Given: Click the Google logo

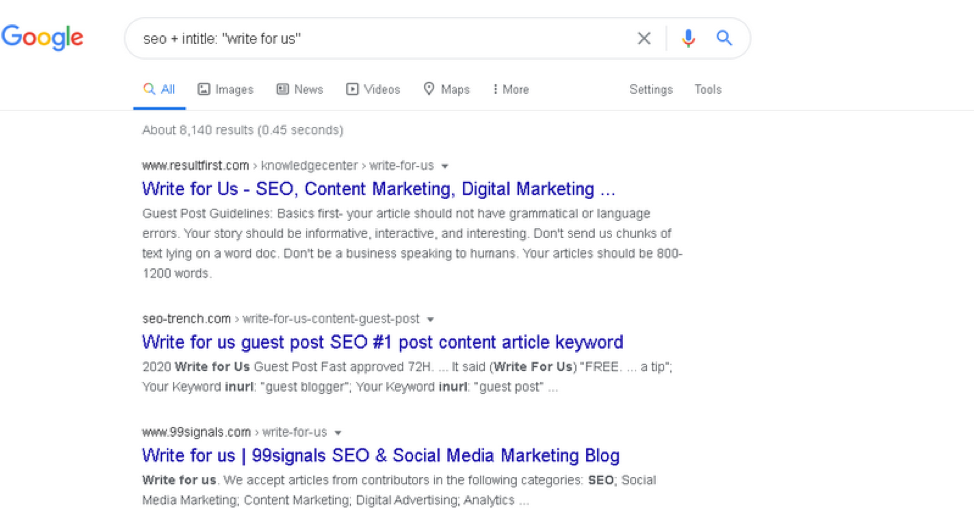Looking at the screenshot, I should (x=42, y=38).
